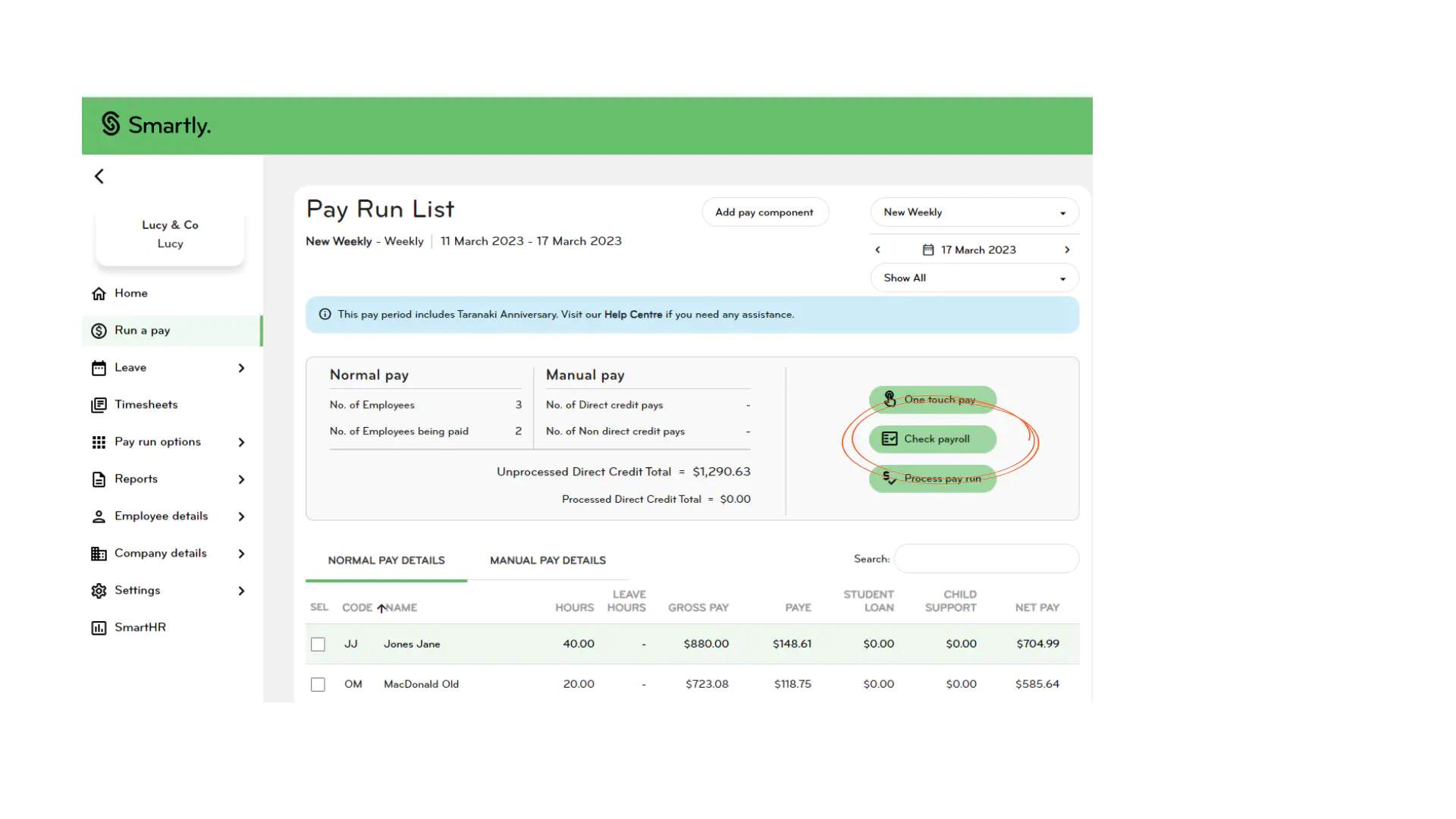Click the Process pay run button

[x=932, y=479]
